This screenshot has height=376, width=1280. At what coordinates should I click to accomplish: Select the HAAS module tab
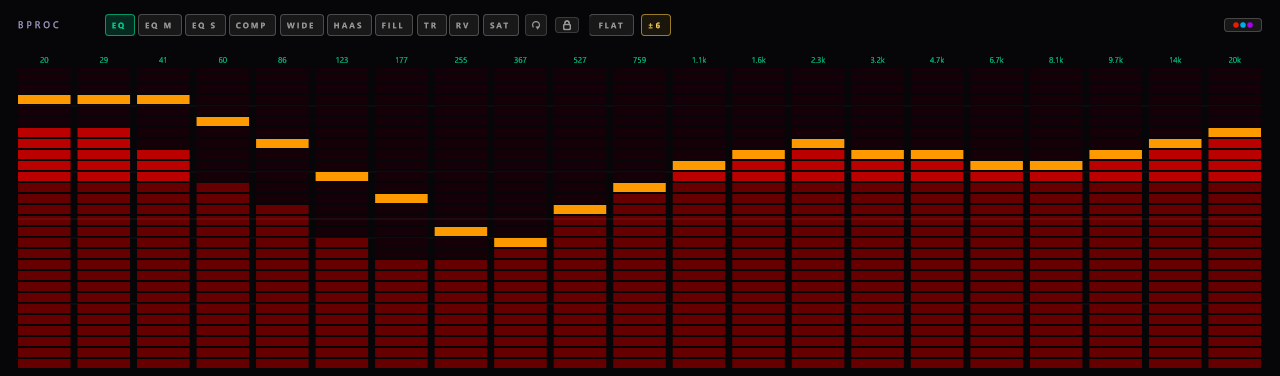pyautogui.click(x=349, y=25)
